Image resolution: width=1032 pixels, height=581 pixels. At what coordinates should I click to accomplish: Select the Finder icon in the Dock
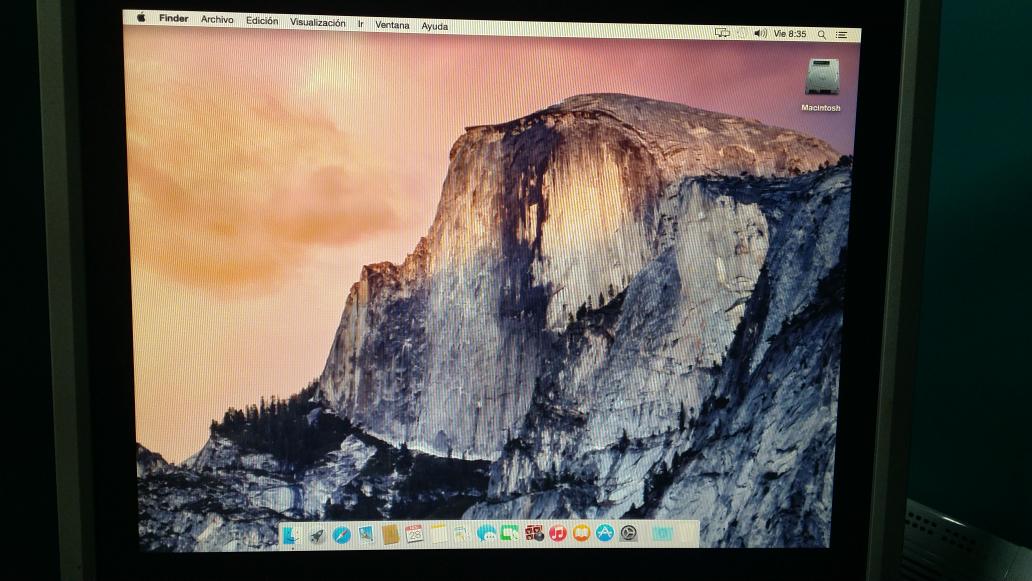tap(291, 537)
